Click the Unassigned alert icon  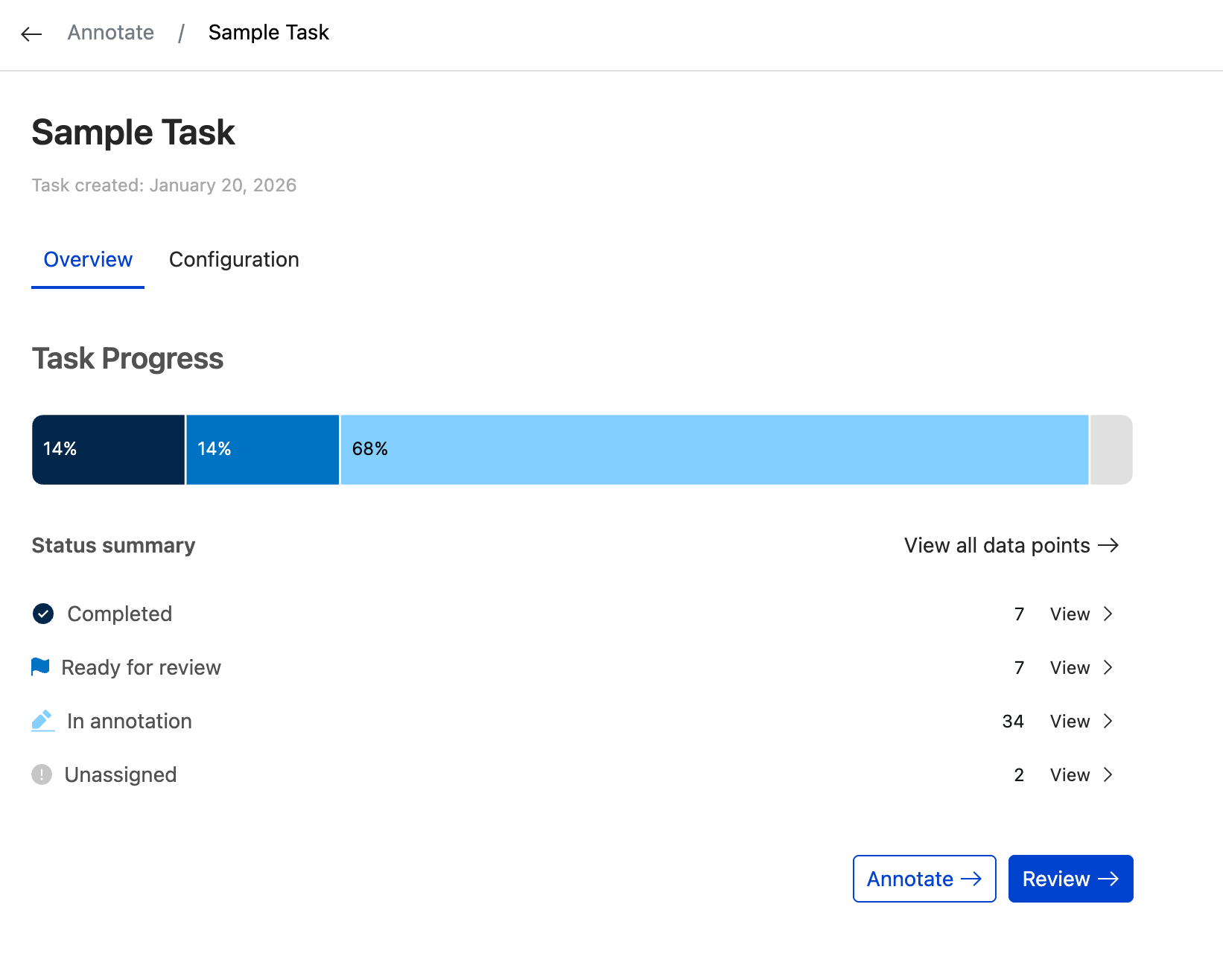42,774
